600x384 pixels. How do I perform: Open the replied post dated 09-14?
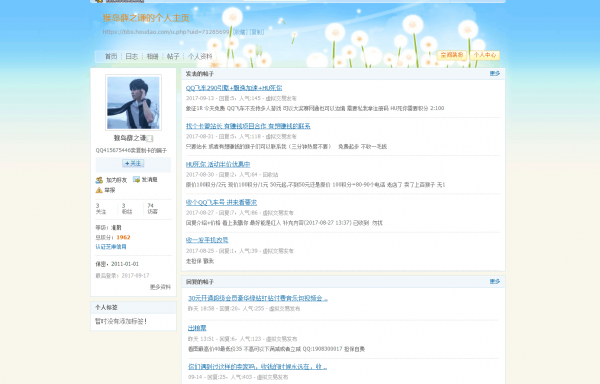point(258,366)
